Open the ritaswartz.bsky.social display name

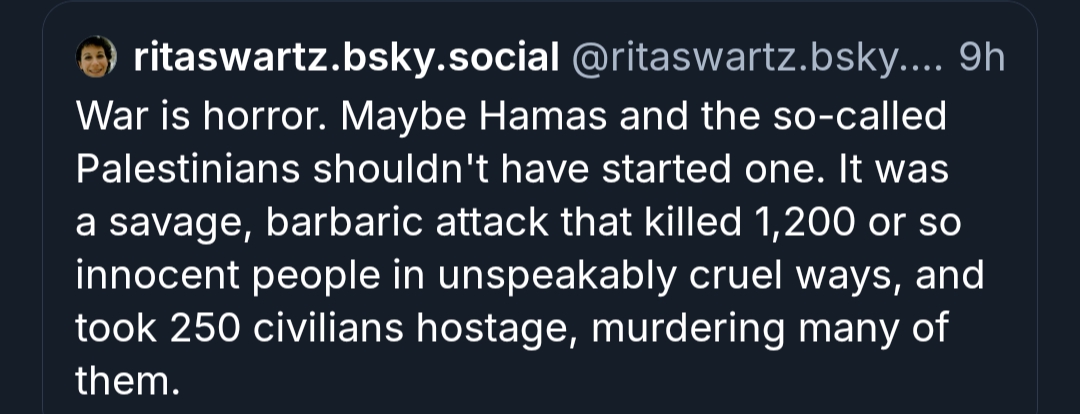coord(345,59)
